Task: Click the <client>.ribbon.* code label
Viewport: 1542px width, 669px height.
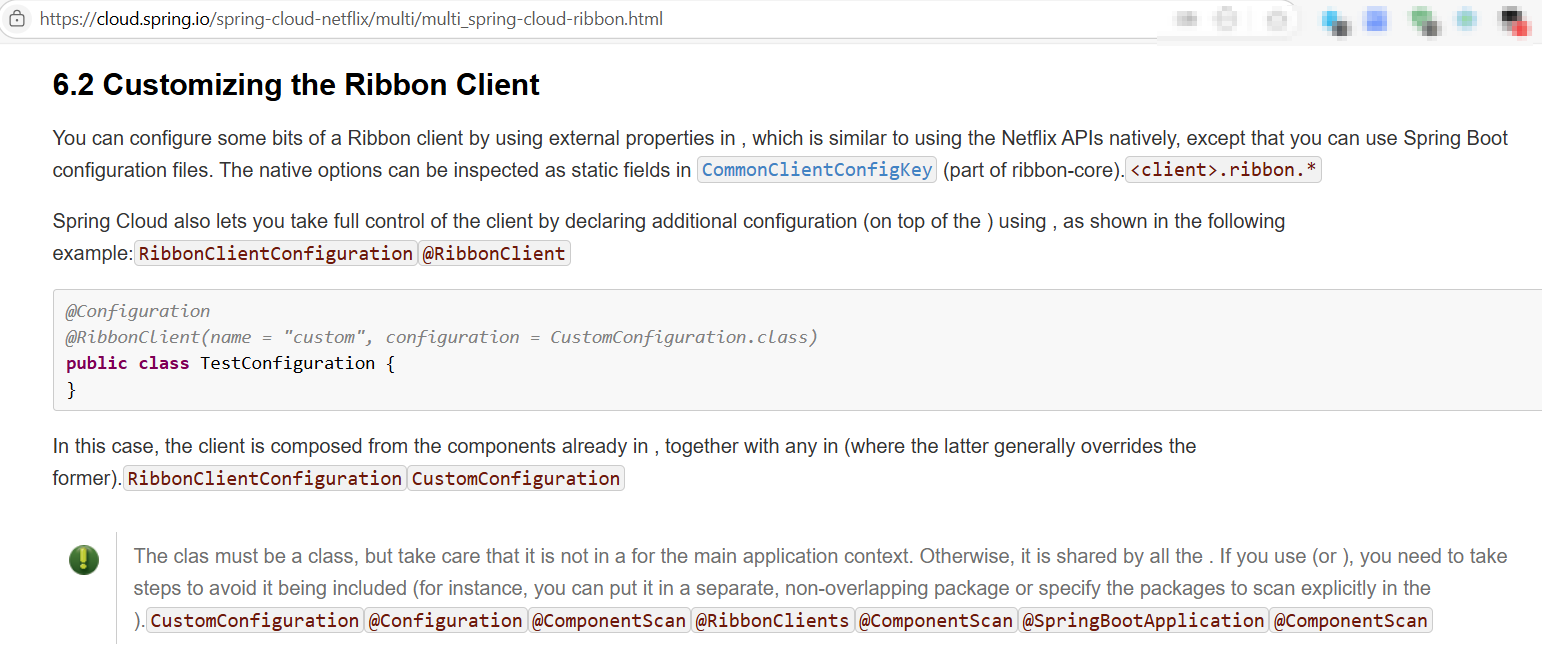Action: [x=1224, y=170]
